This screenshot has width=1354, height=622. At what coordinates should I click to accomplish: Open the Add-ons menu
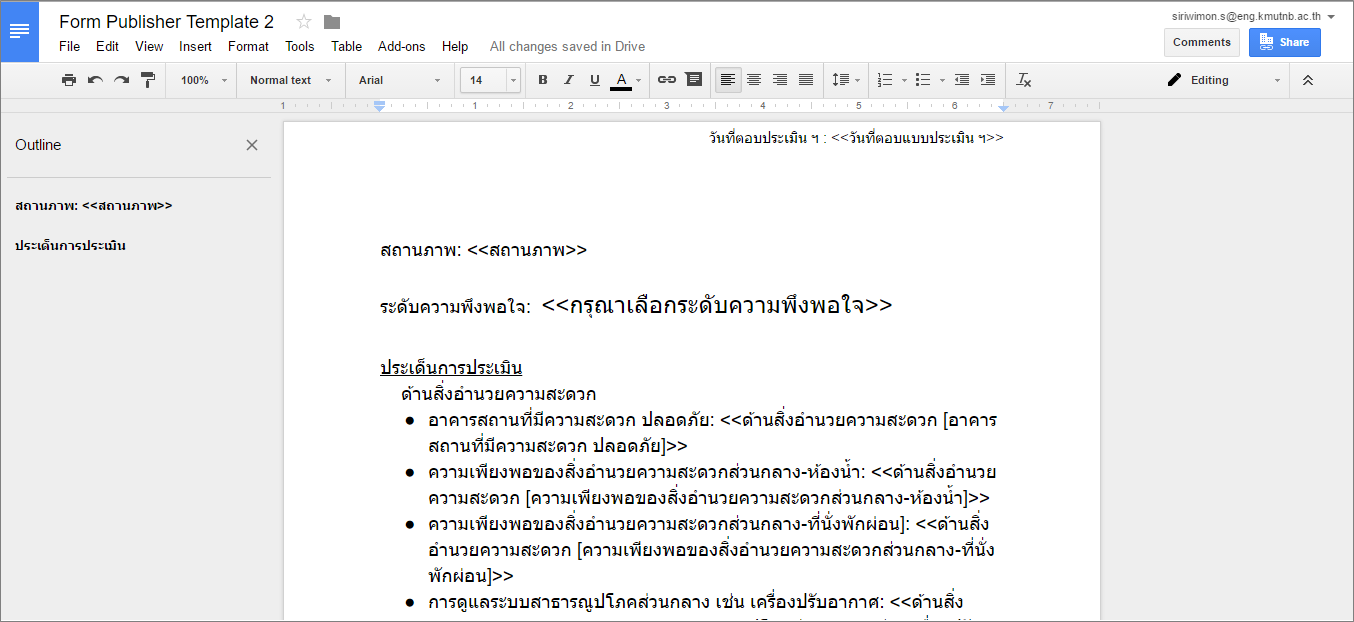click(401, 46)
